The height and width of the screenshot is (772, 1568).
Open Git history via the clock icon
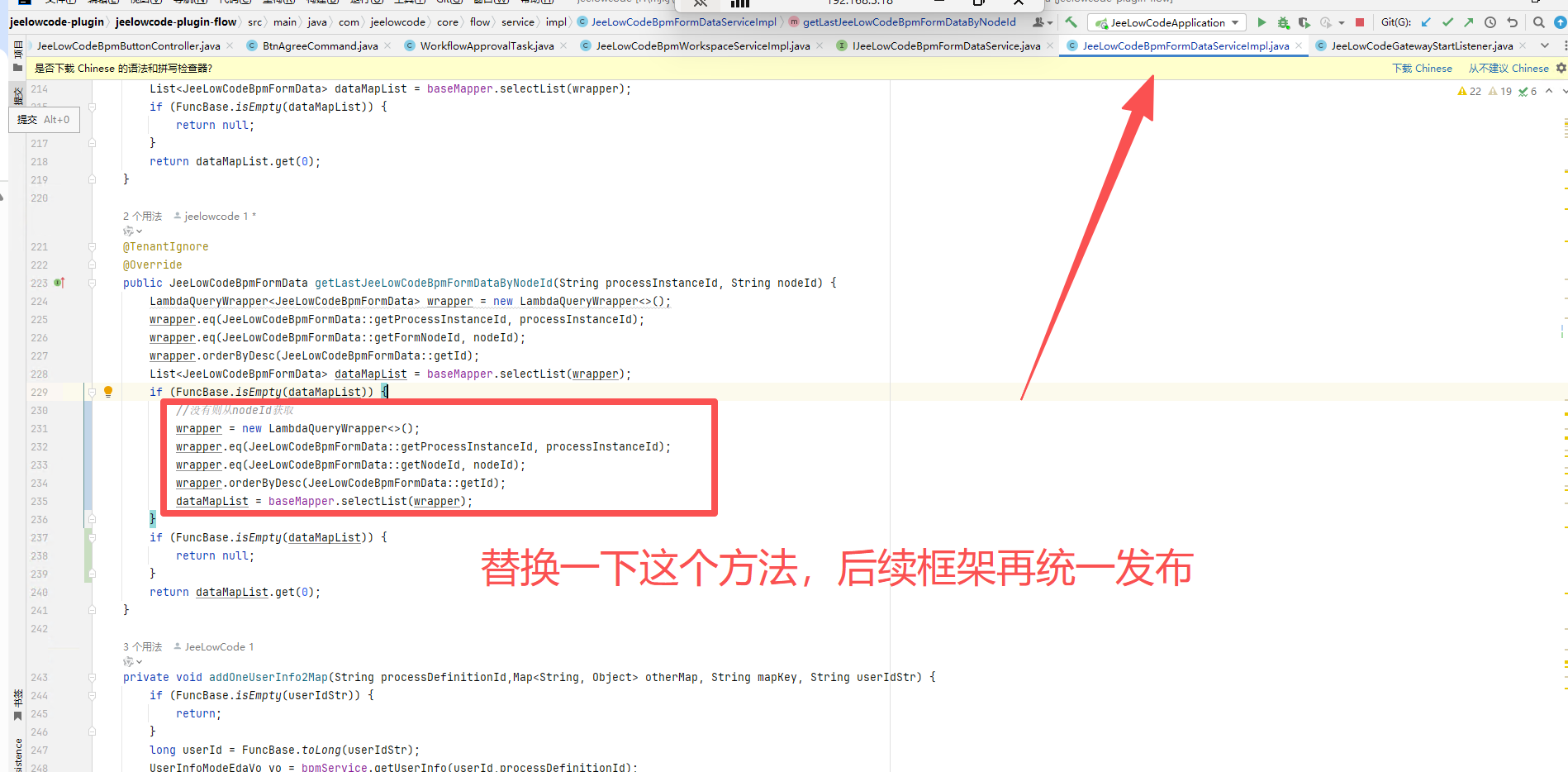[x=1490, y=22]
